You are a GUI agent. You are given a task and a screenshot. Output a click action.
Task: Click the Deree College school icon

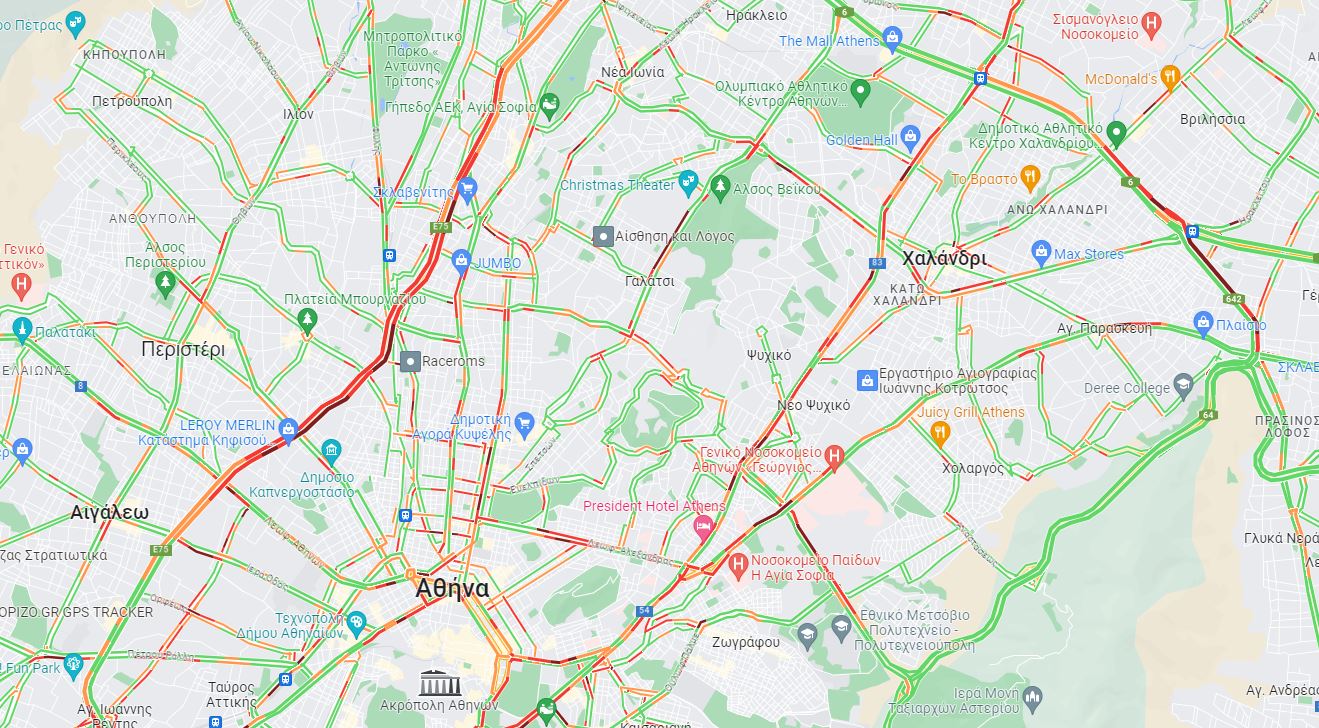pos(1183,387)
